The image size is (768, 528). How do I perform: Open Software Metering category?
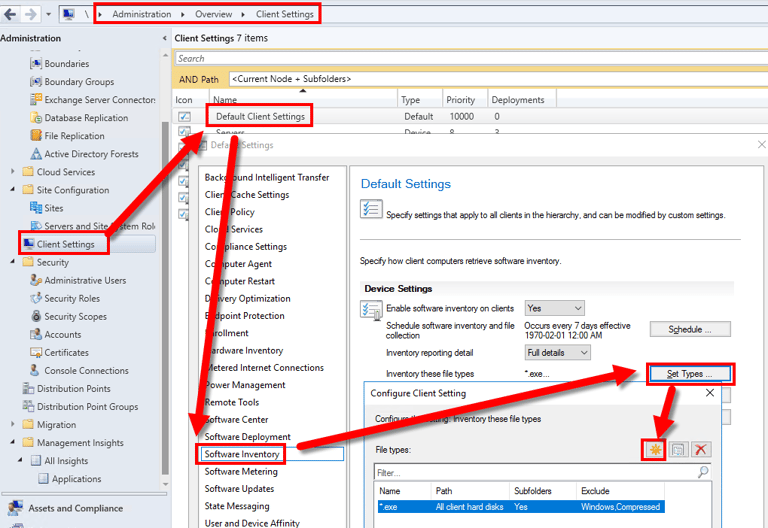241,472
